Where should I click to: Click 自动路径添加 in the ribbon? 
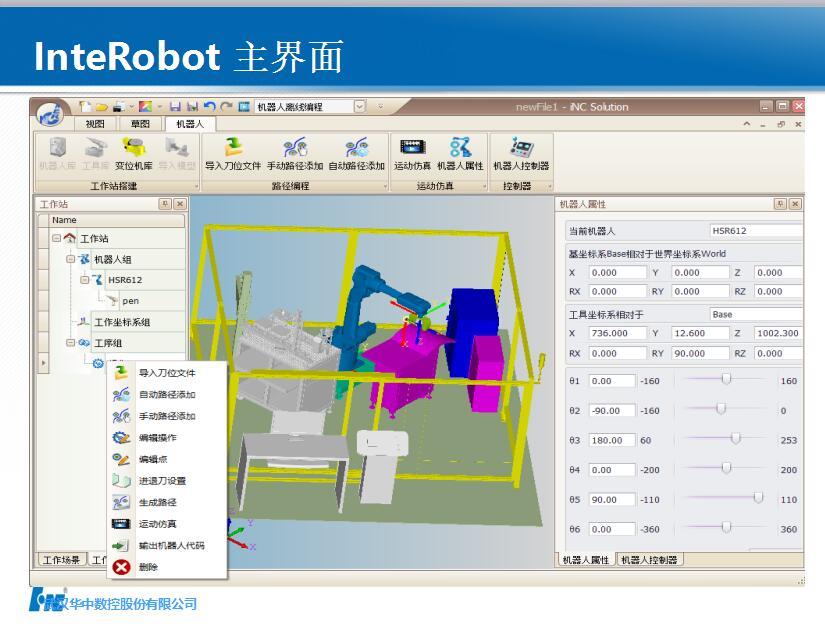click(357, 154)
